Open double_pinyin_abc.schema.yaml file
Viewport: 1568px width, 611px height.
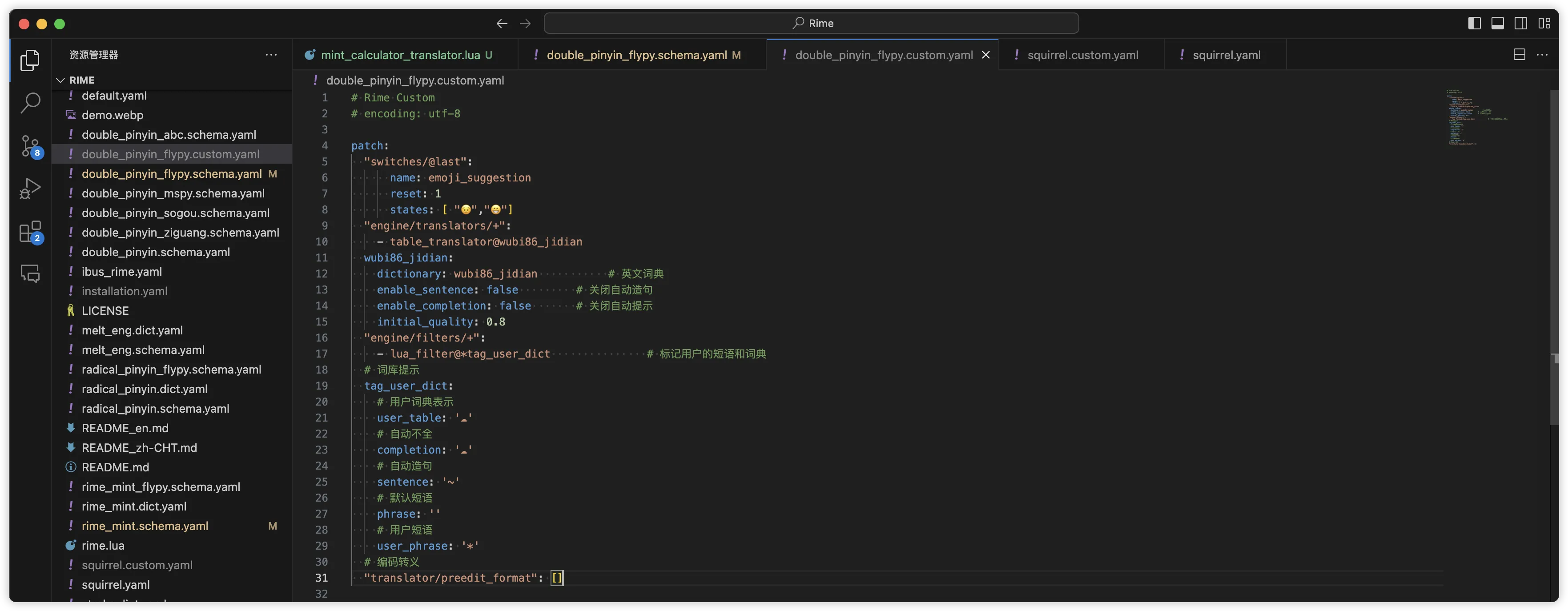tap(169, 134)
